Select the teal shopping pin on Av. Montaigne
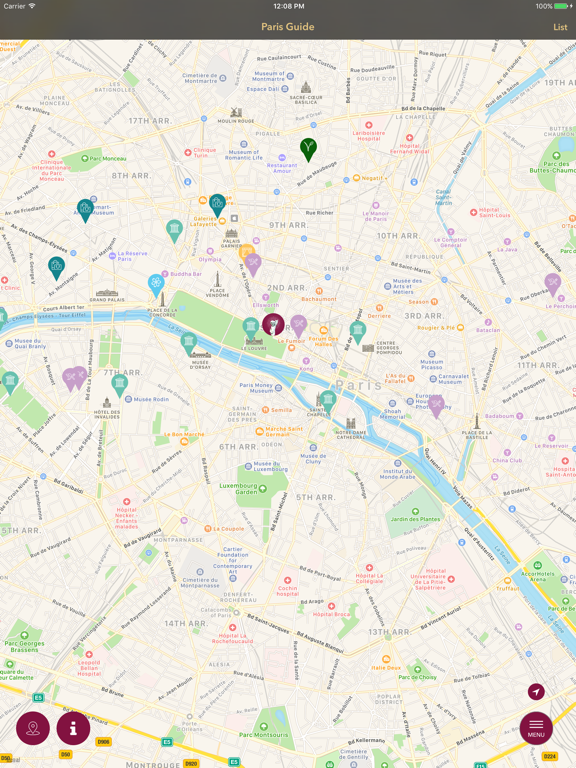 [x=56, y=267]
